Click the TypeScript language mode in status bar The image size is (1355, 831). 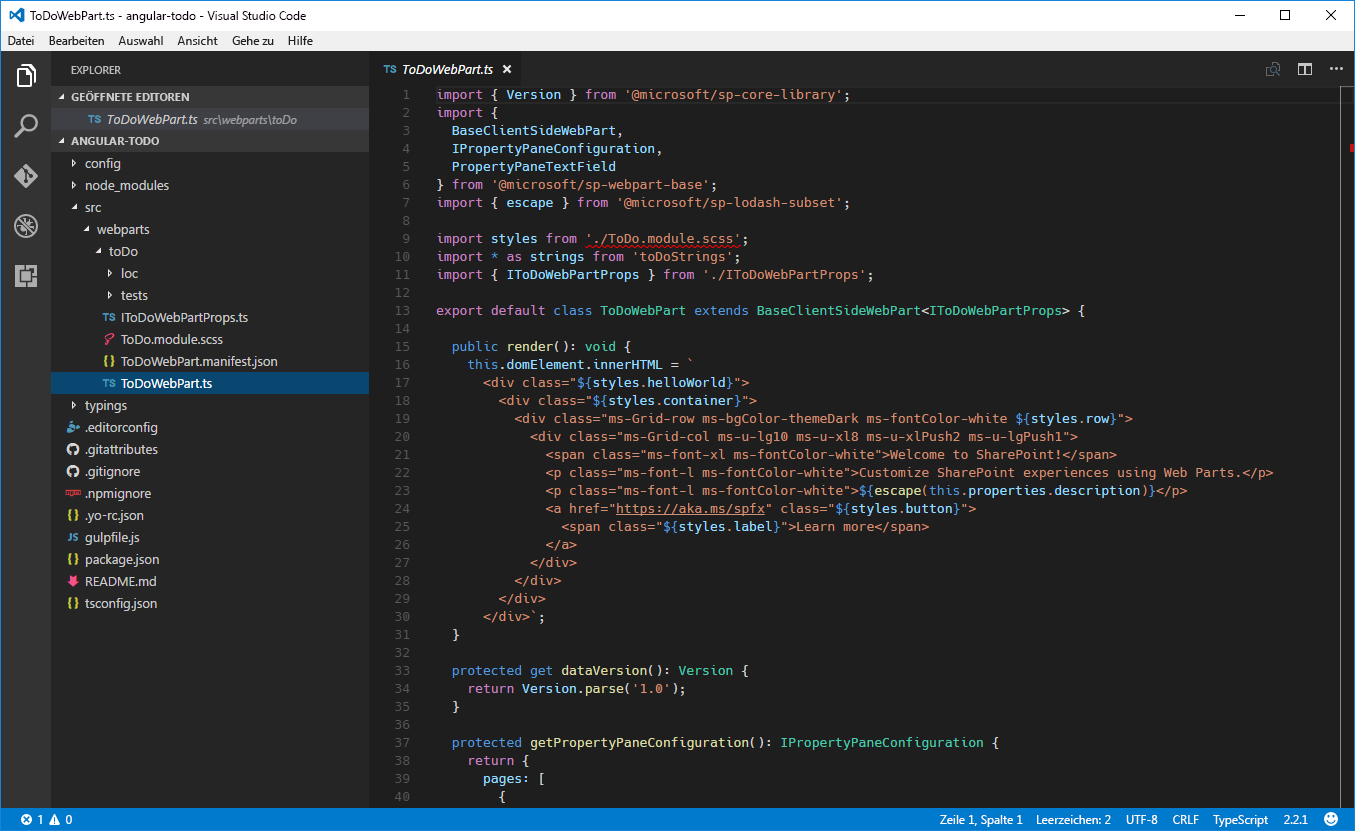[x=1240, y=819]
